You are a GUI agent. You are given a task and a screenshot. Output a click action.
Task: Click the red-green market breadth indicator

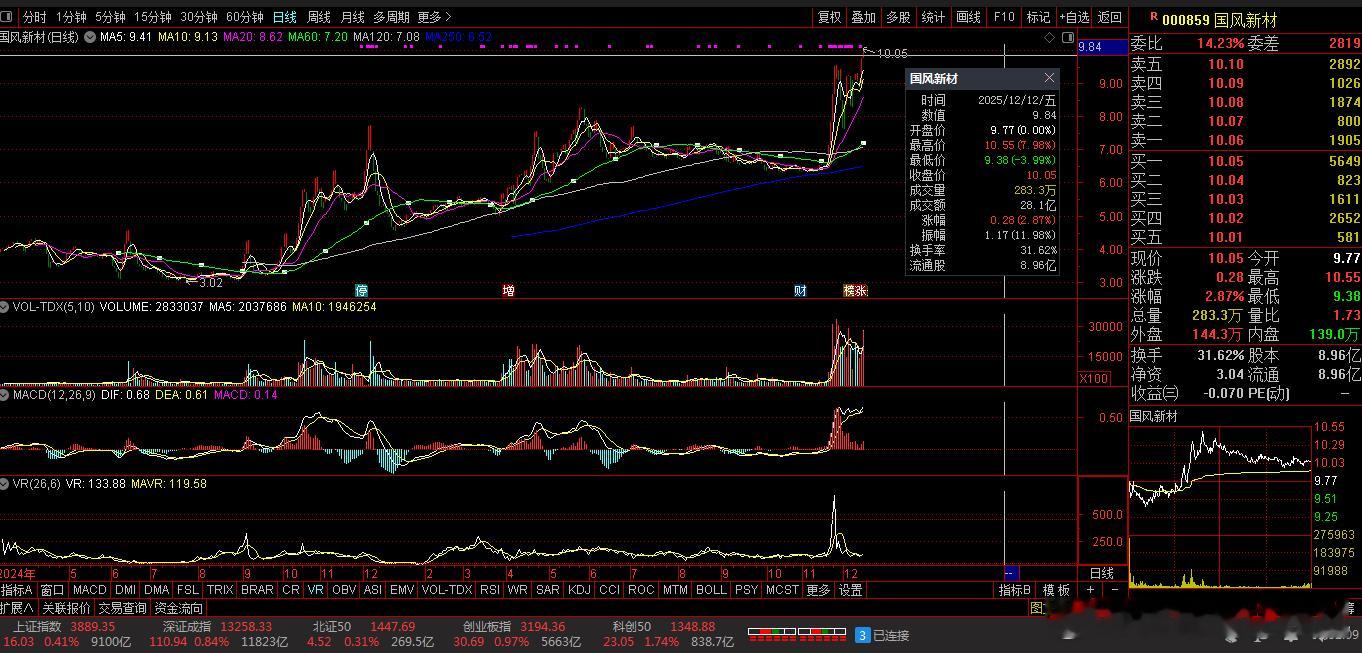tap(796, 634)
